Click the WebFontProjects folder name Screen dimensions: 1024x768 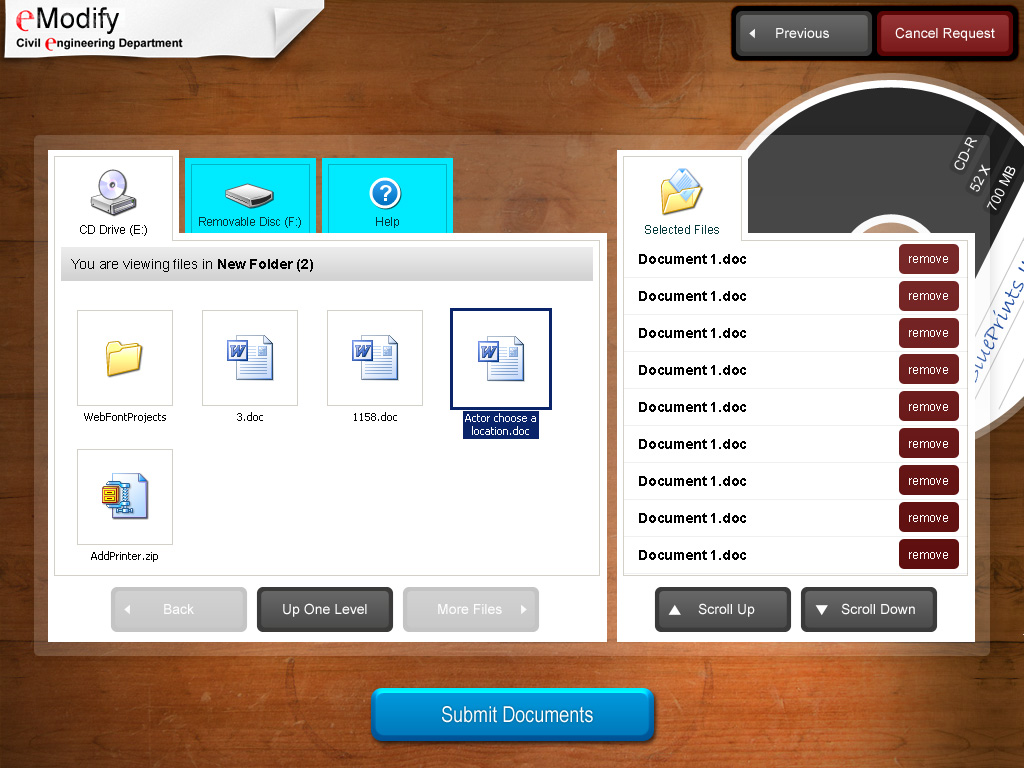(x=125, y=417)
